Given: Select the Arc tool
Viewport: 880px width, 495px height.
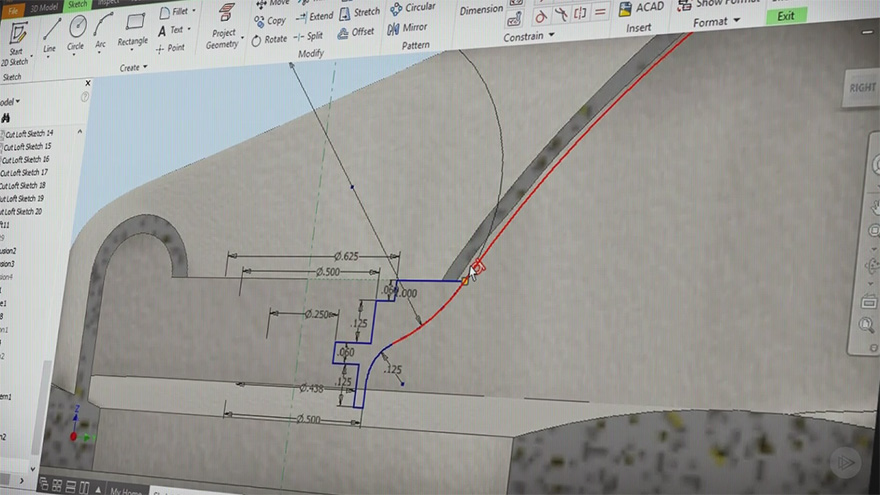Looking at the screenshot, I should point(102,32).
